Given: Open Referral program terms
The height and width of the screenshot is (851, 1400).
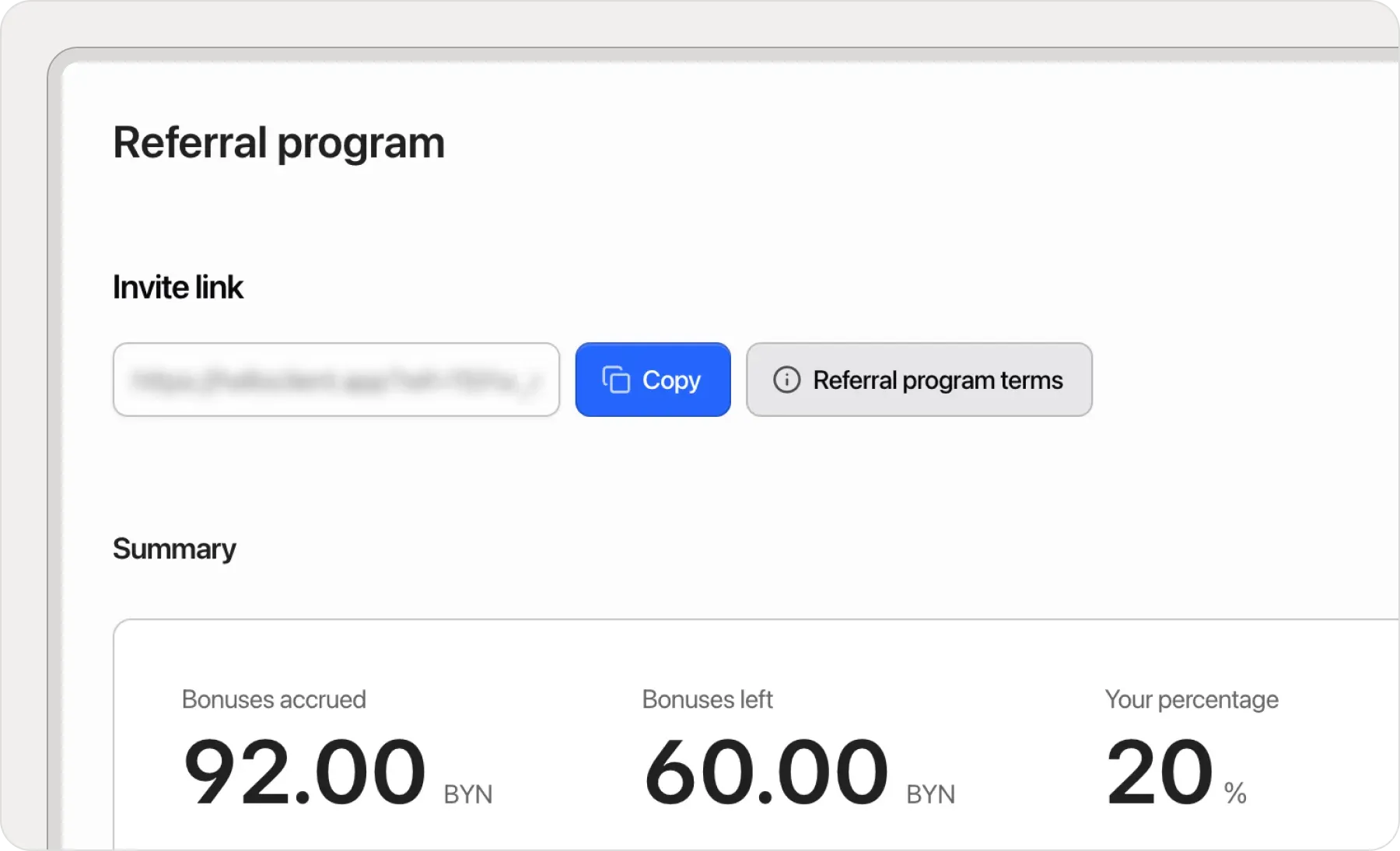Looking at the screenshot, I should point(919,380).
